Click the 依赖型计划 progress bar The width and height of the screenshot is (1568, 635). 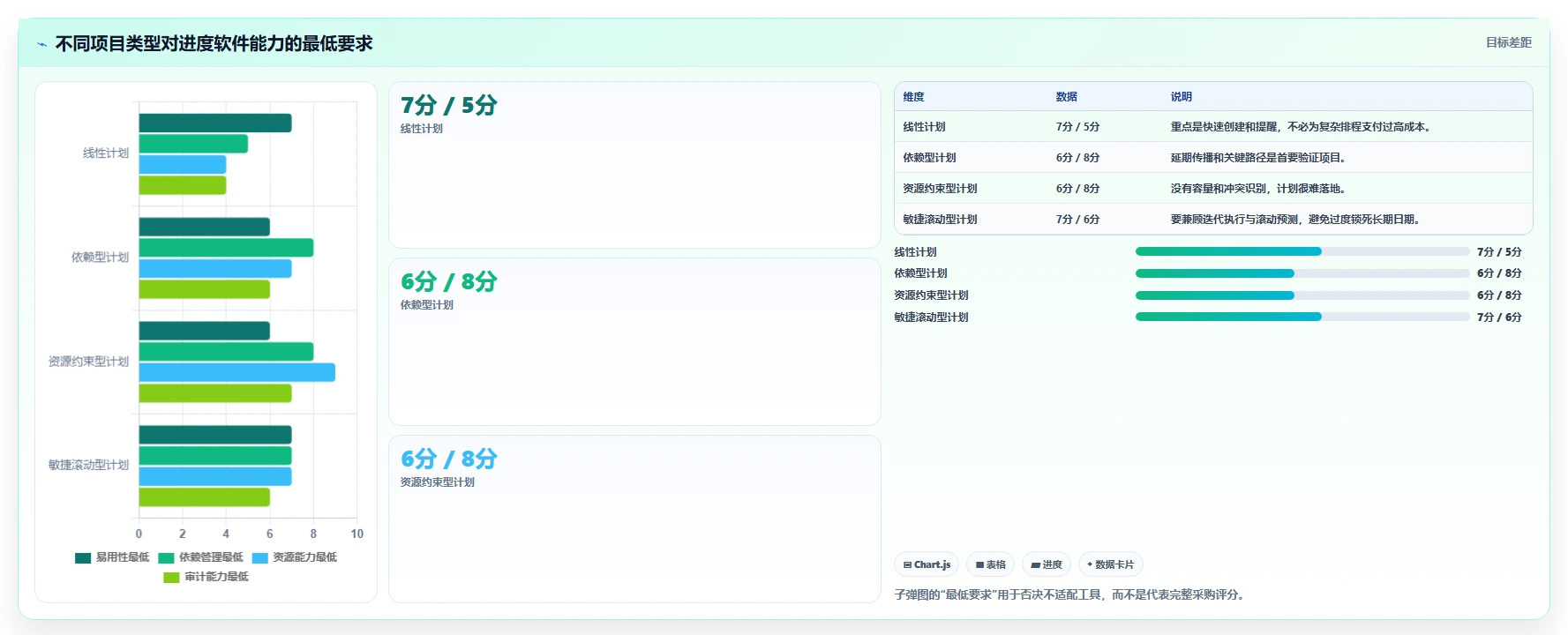pyautogui.click(x=1302, y=273)
